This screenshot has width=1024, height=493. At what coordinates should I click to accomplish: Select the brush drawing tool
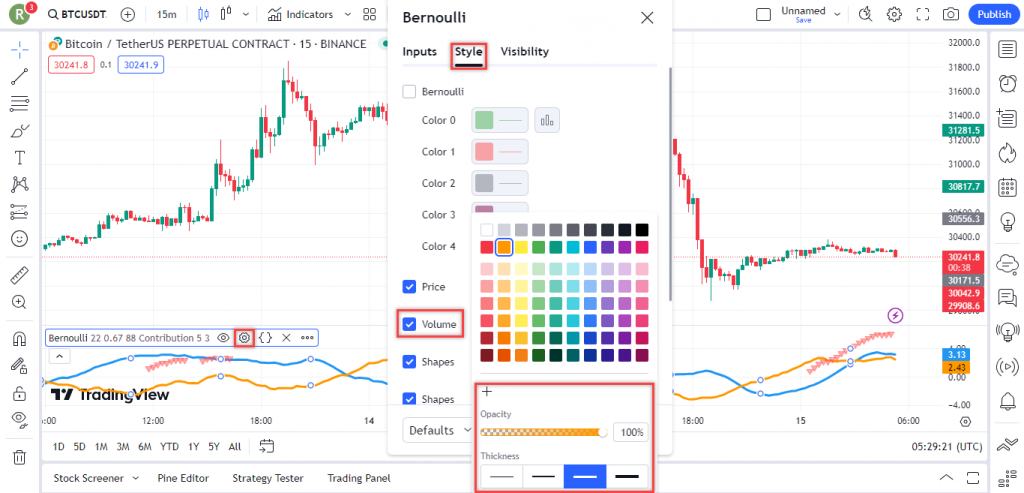click(x=20, y=131)
